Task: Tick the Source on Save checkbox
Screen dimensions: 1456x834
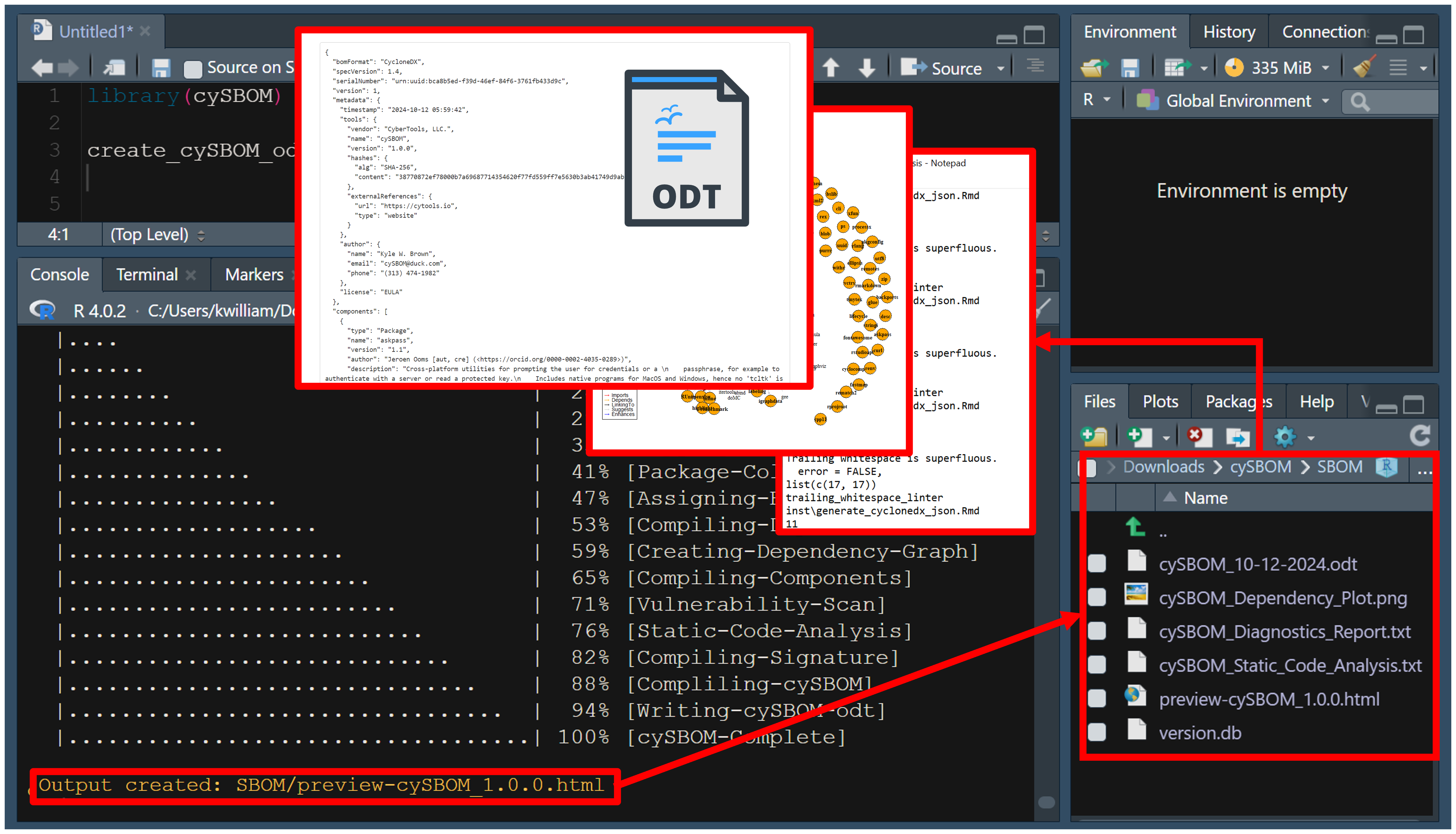Action: click(193, 69)
